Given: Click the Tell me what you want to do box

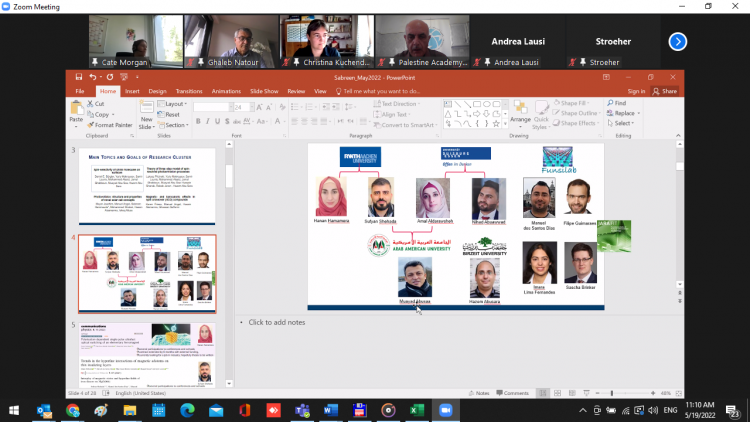Looking at the screenshot, I should 378,91.
